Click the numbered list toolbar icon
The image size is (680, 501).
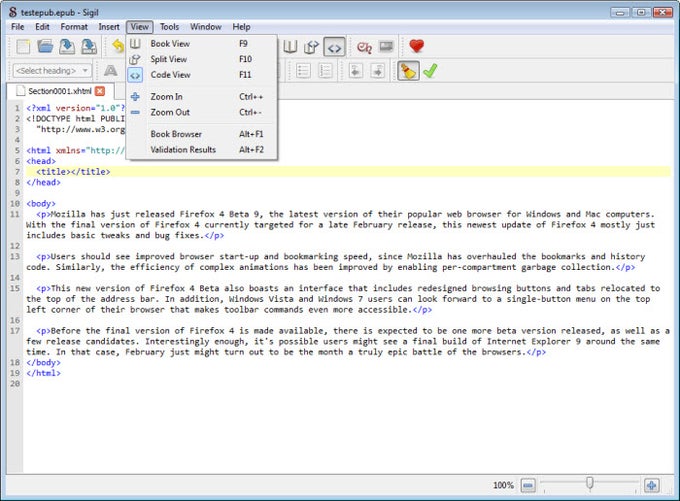[x=325, y=71]
